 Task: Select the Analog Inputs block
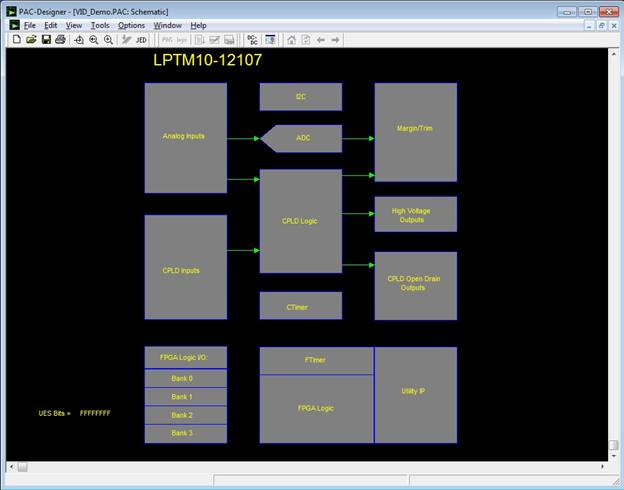(x=186, y=138)
